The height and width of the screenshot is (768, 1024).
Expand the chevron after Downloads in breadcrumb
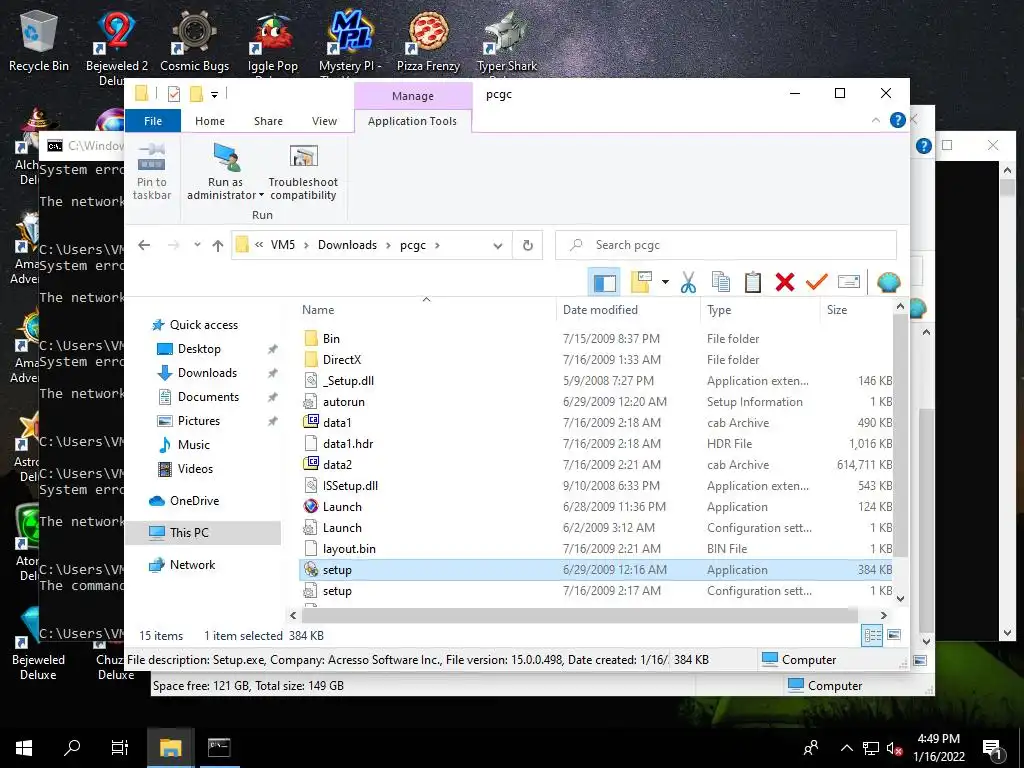(x=388, y=246)
